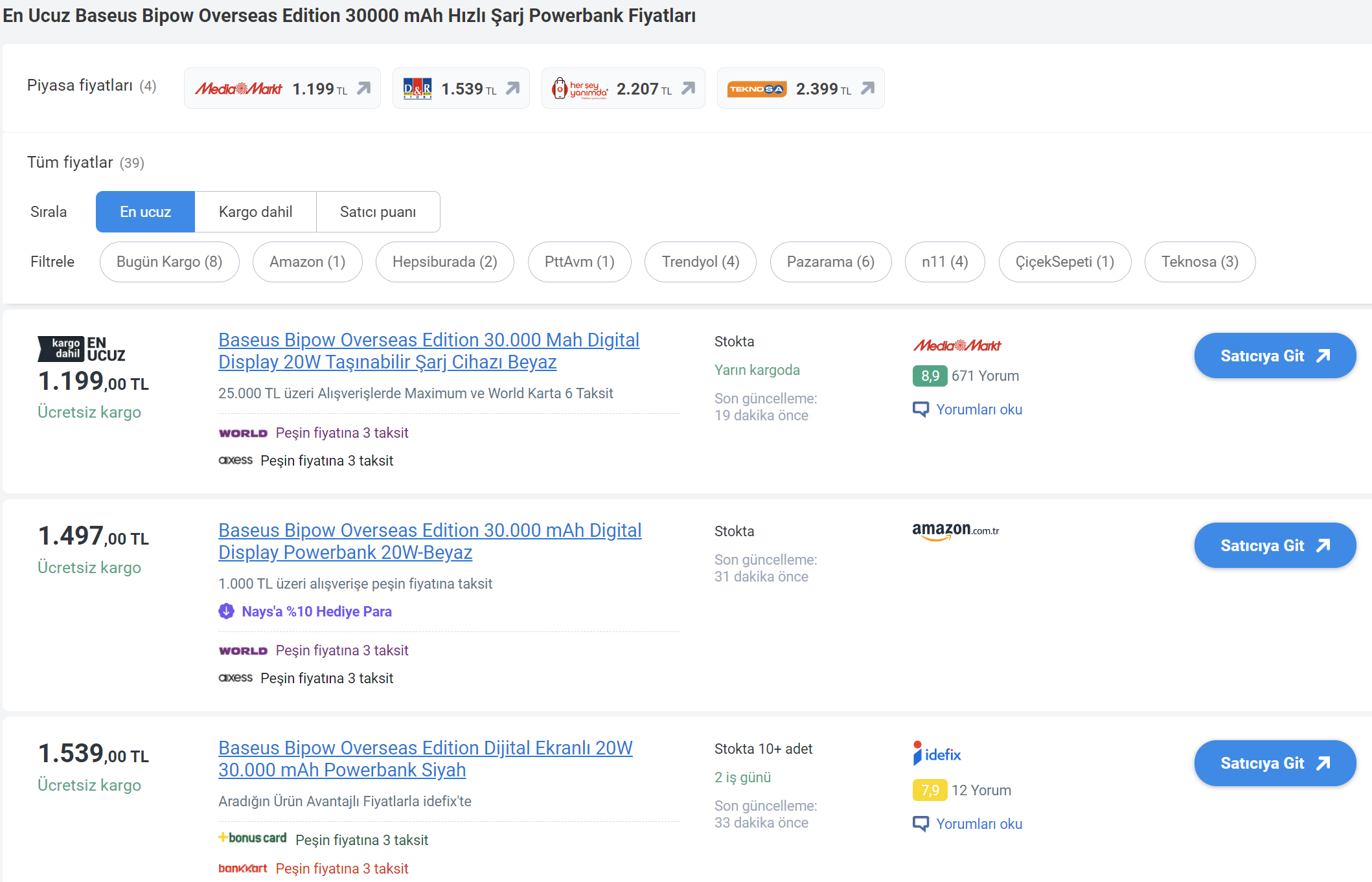Click the amazon.com.tr seller logo
This screenshot has height=882, width=1372.
coord(955,531)
